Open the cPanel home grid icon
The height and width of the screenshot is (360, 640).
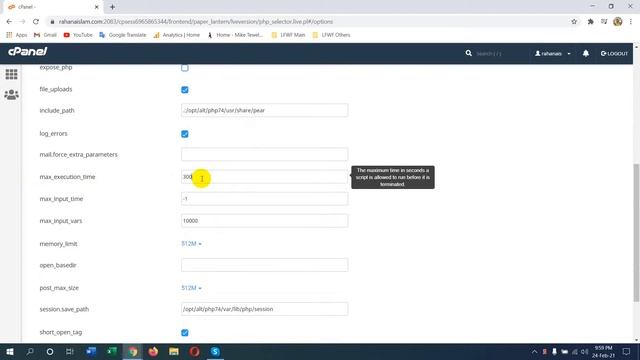(11, 74)
